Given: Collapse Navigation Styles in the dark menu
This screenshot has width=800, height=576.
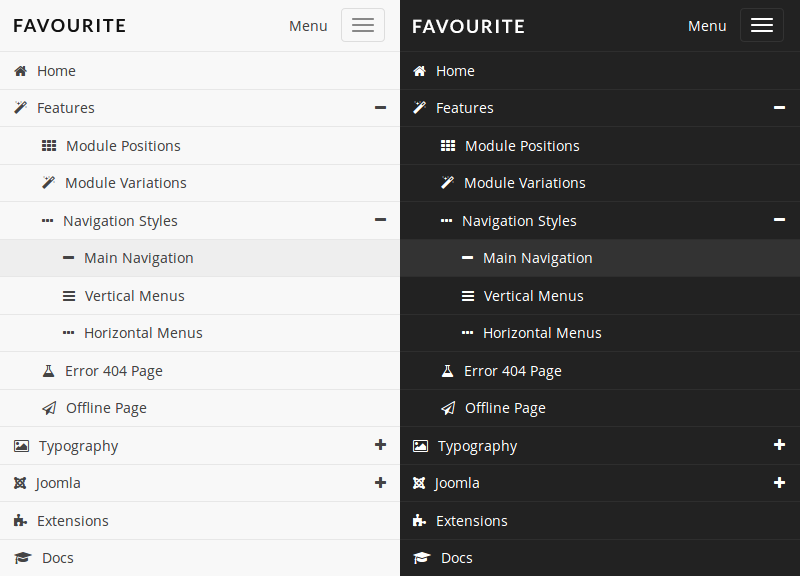Looking at the screenshot, I should (779, 220).
